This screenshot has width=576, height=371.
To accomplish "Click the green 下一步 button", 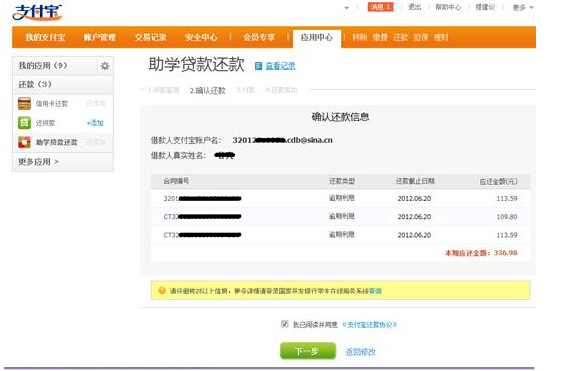I will pyautogui.click(x=308, y=351).
